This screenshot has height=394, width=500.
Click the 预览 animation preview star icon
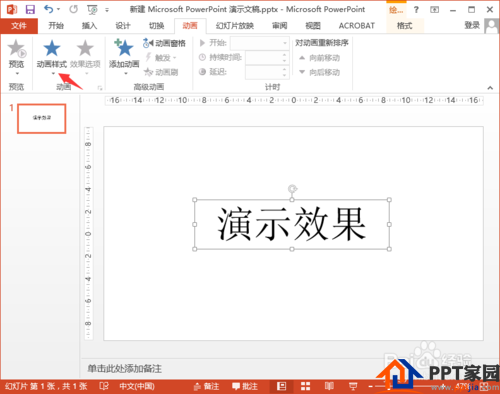[x=17, y=48]
